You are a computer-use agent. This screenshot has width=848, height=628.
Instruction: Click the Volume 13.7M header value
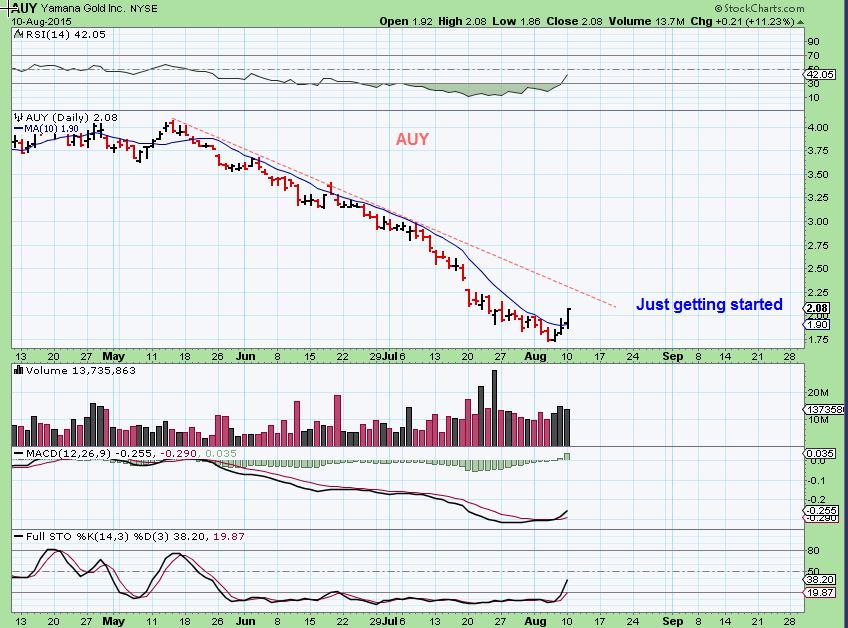pos(646,22)
